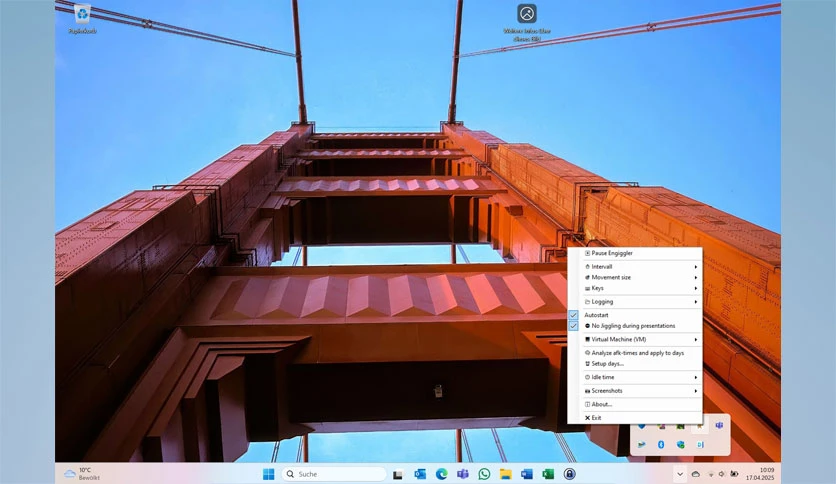836x484 pixels.
Task: Open Setup days... entry
Action: tap(634, 364)
